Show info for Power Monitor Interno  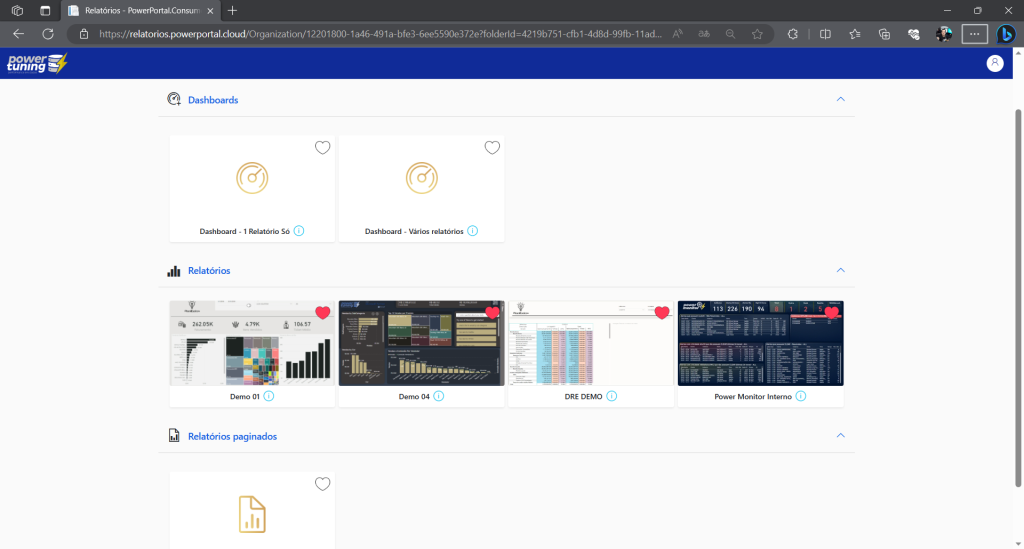click(x=801, y=396)
